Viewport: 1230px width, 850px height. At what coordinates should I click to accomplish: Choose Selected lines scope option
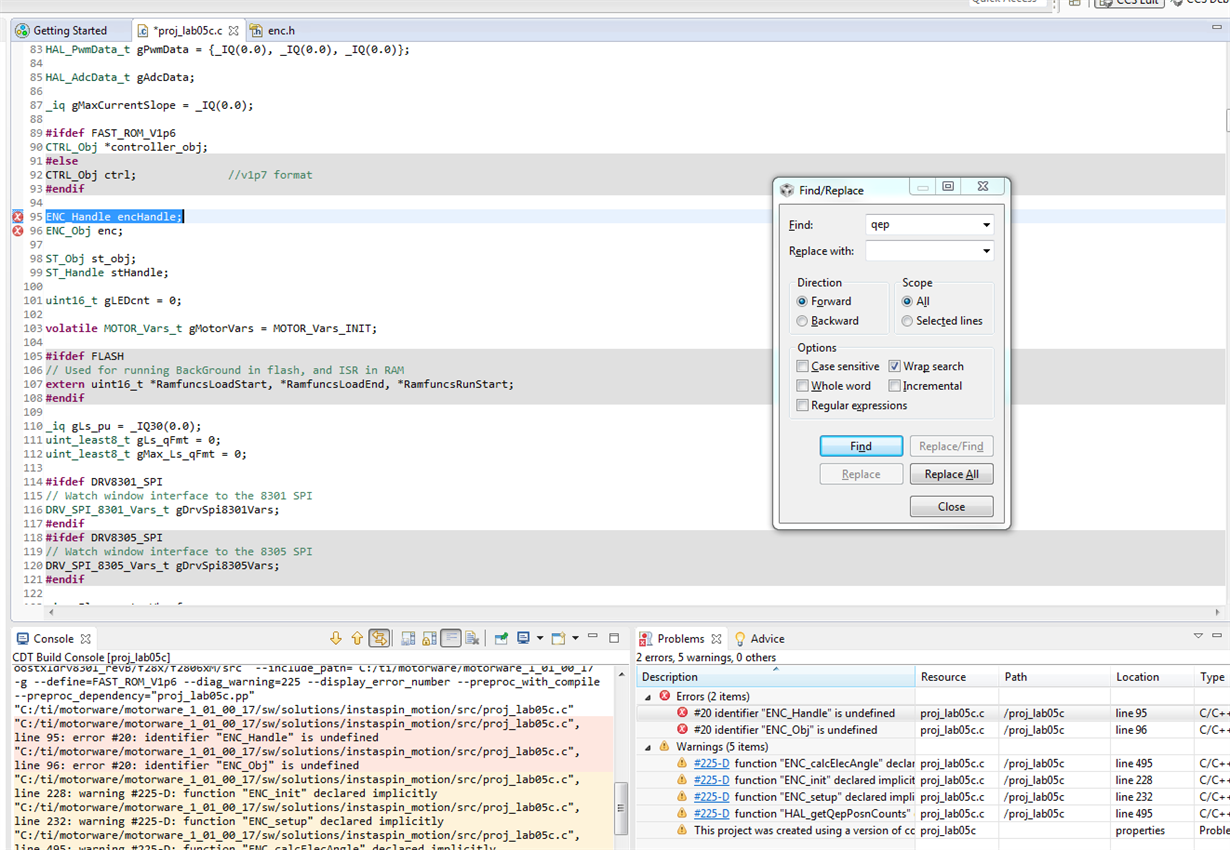click(907, 321)
